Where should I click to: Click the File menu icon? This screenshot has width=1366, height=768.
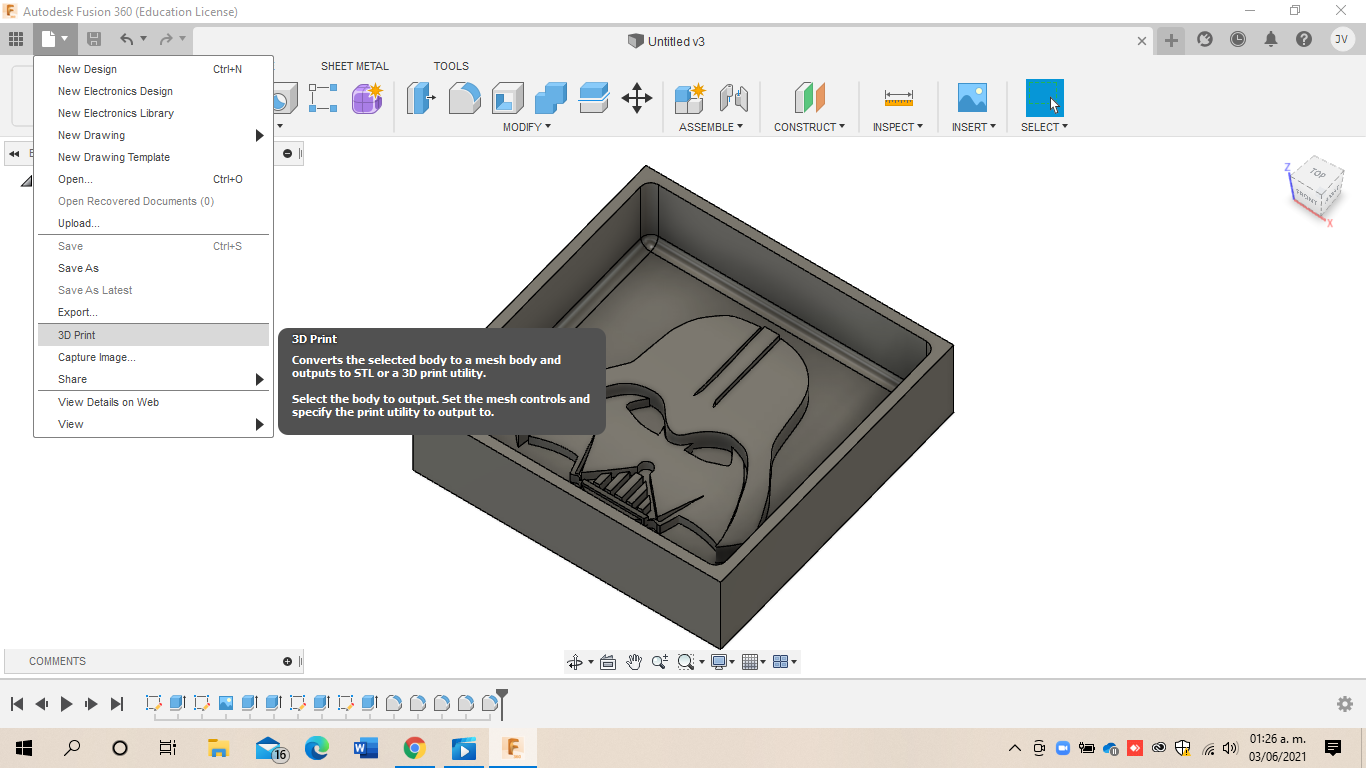click(54, 39)
